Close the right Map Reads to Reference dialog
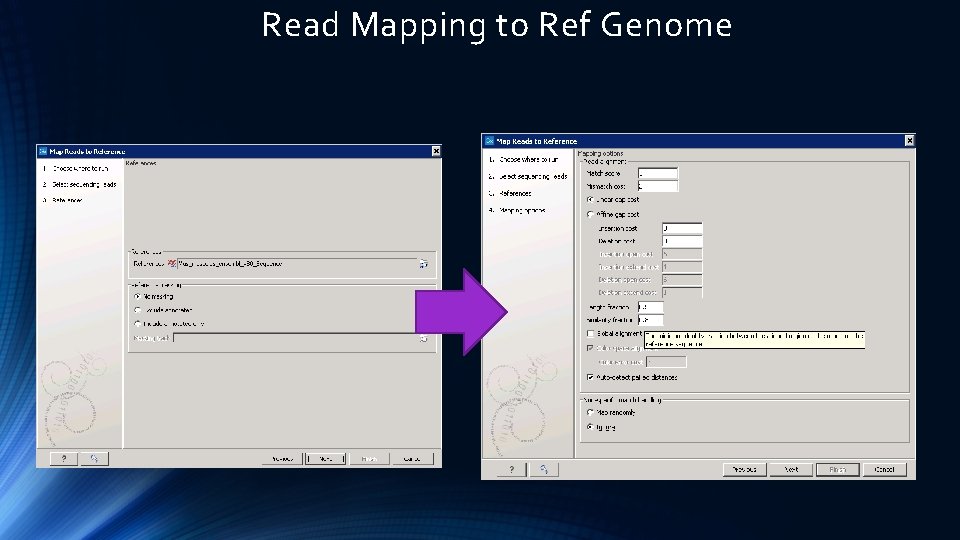 [909, 141]
